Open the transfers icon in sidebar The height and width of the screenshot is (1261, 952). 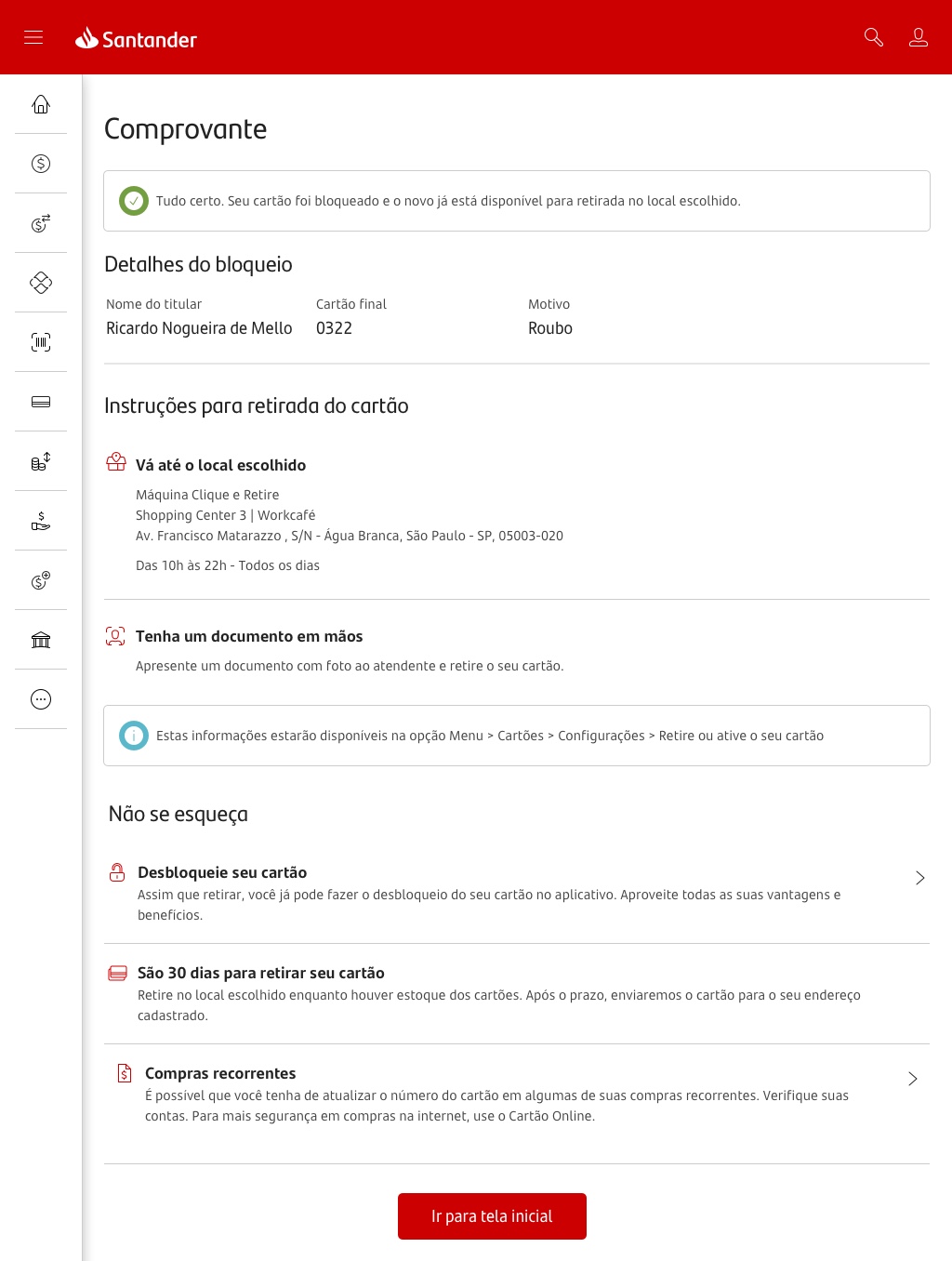pyautogui.click(x=41, y=223)
